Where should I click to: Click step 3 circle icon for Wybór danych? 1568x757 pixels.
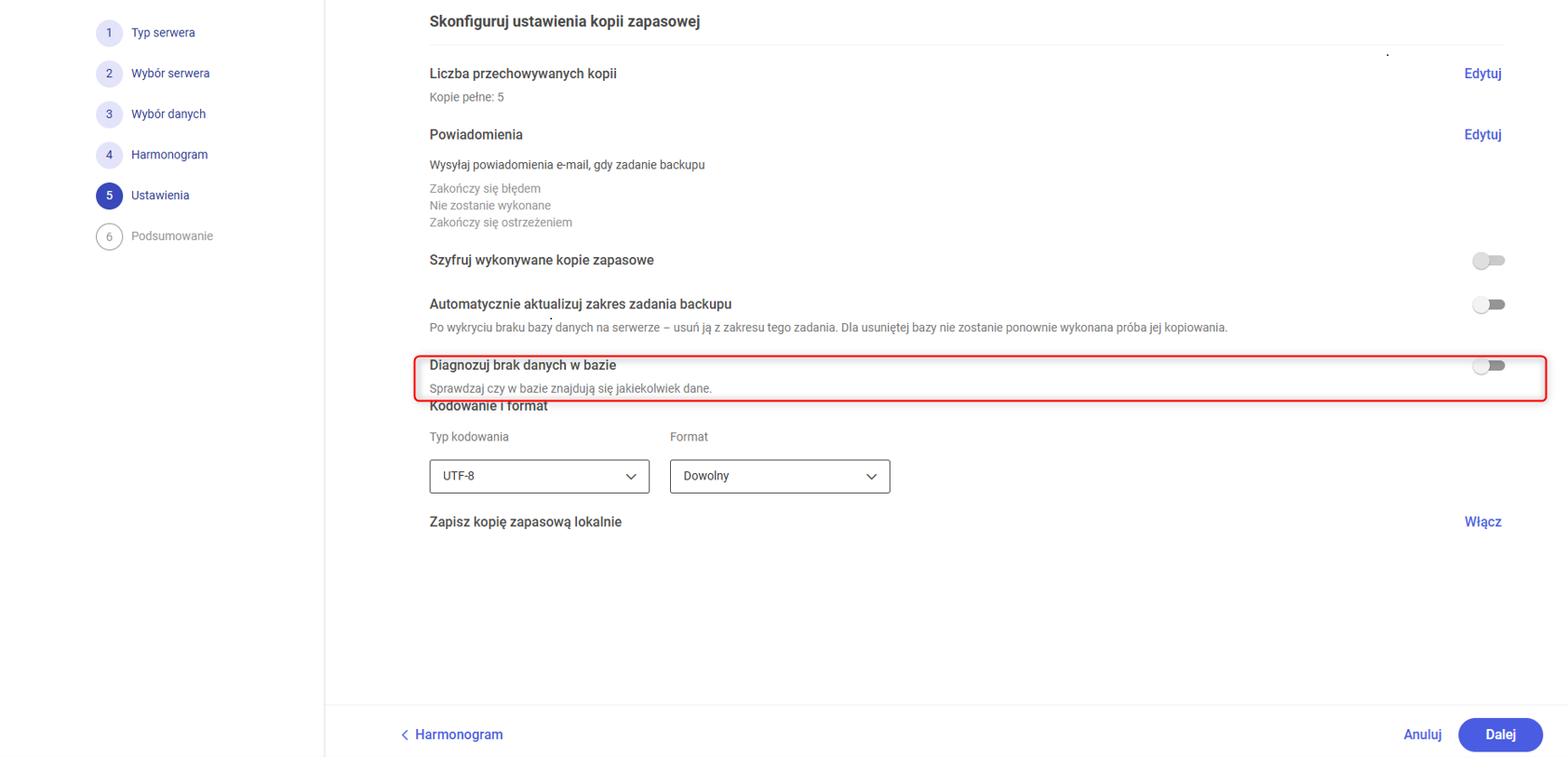tap(109, 115)
